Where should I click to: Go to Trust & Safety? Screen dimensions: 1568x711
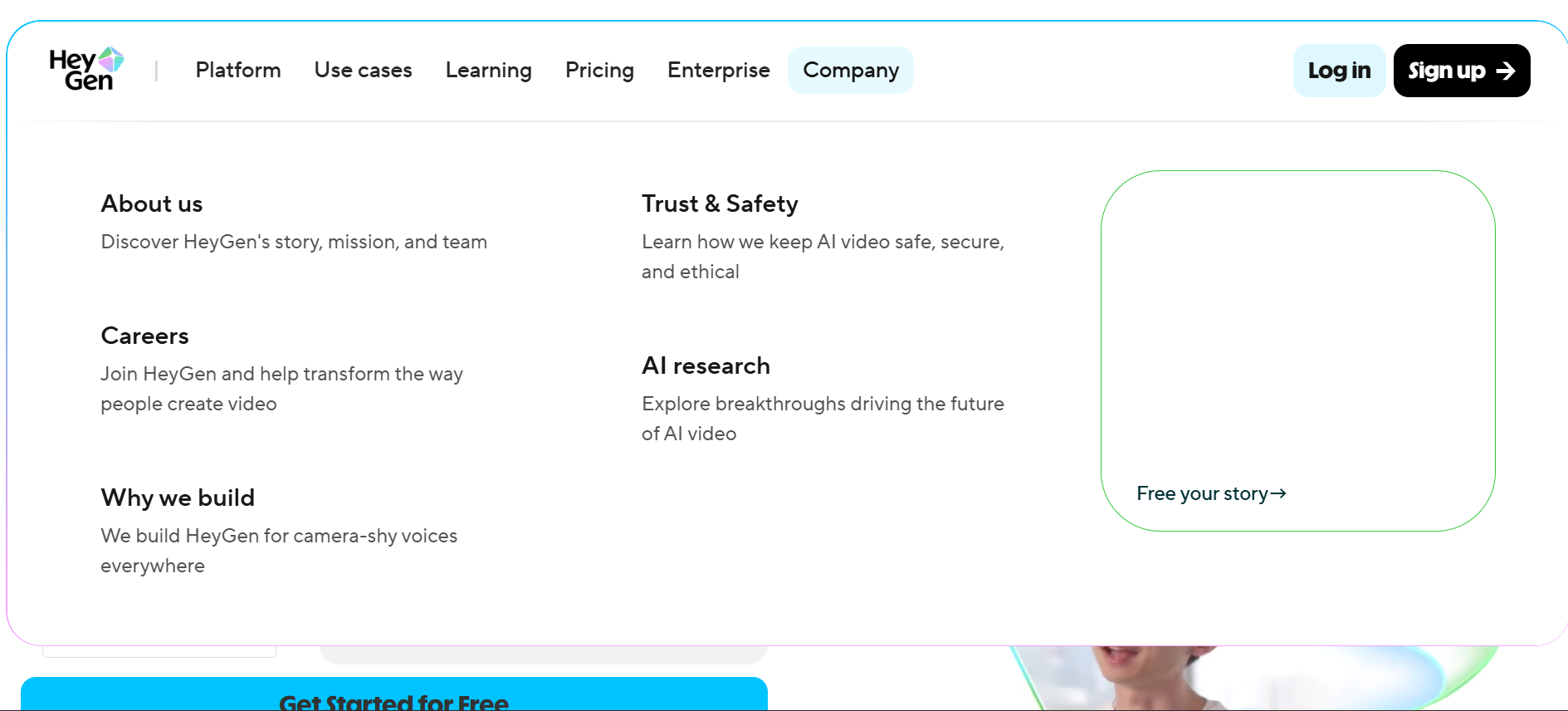(720, 204)
